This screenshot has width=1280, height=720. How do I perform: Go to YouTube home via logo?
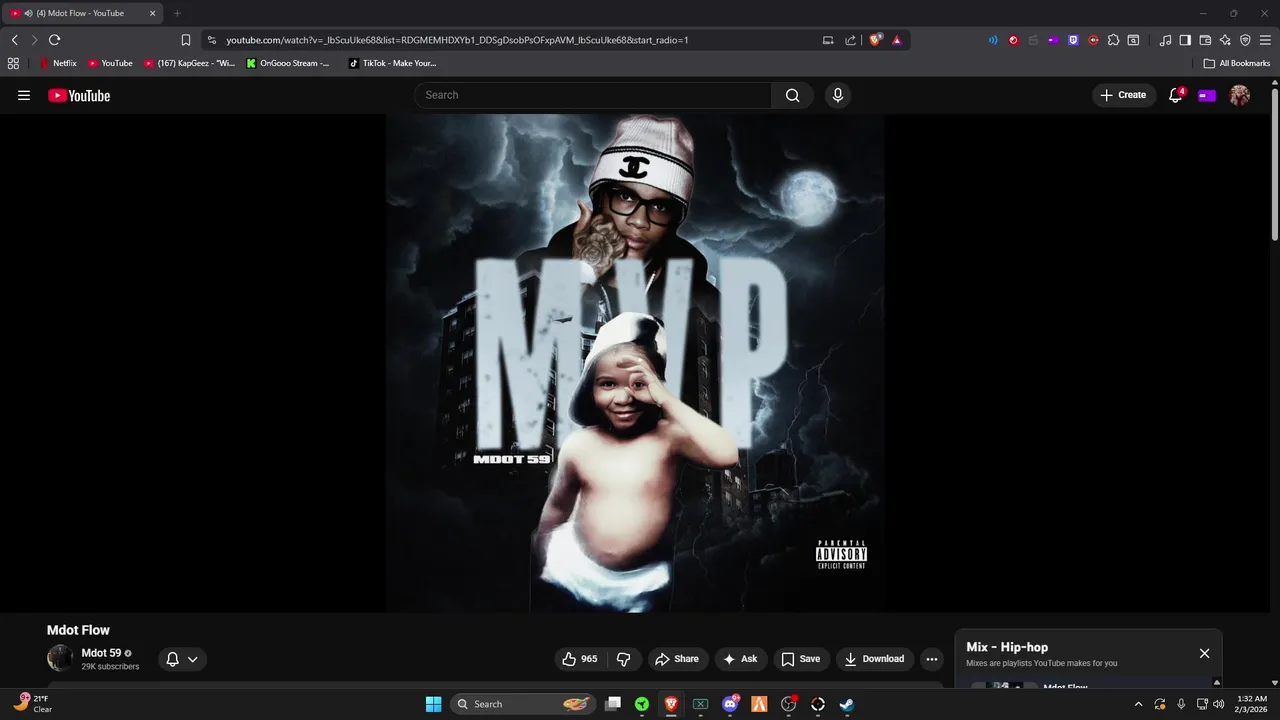[x=79, y=96]
